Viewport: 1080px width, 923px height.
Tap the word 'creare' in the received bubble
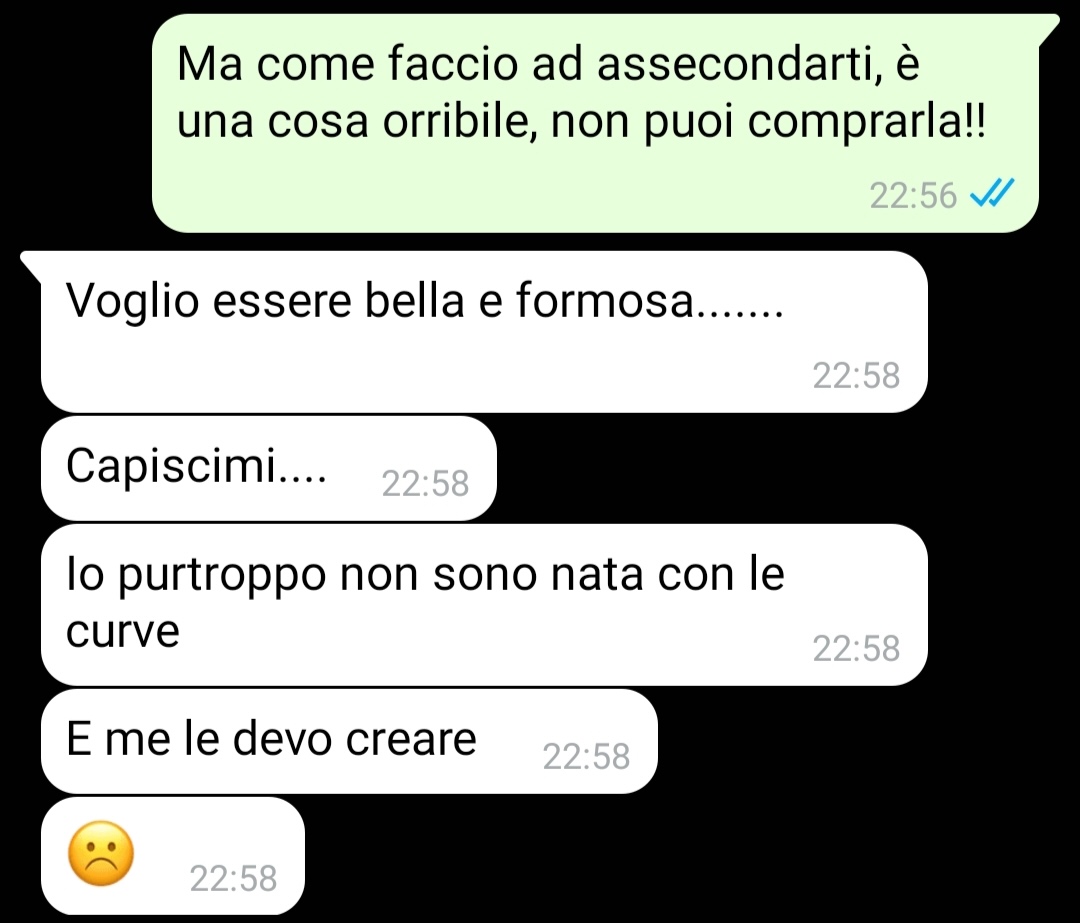pos(411,740)
